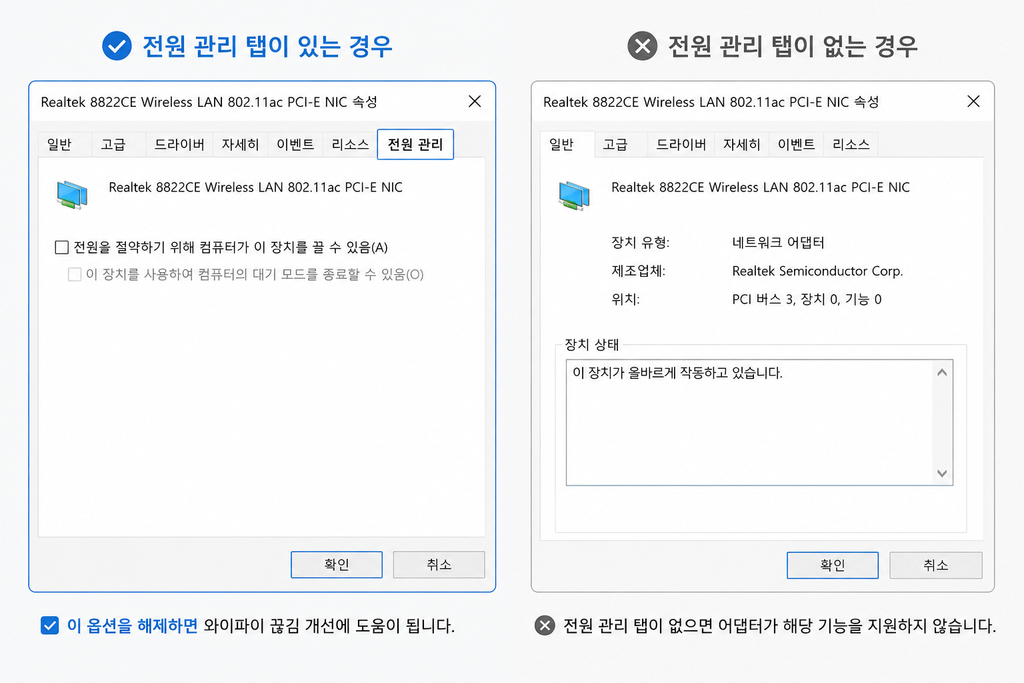Viewport: 1024px width, 683px height.
Task: Click device status text '이 장치가 올바르게 작동하고 있습니다.'
Action: pos(677,373)
